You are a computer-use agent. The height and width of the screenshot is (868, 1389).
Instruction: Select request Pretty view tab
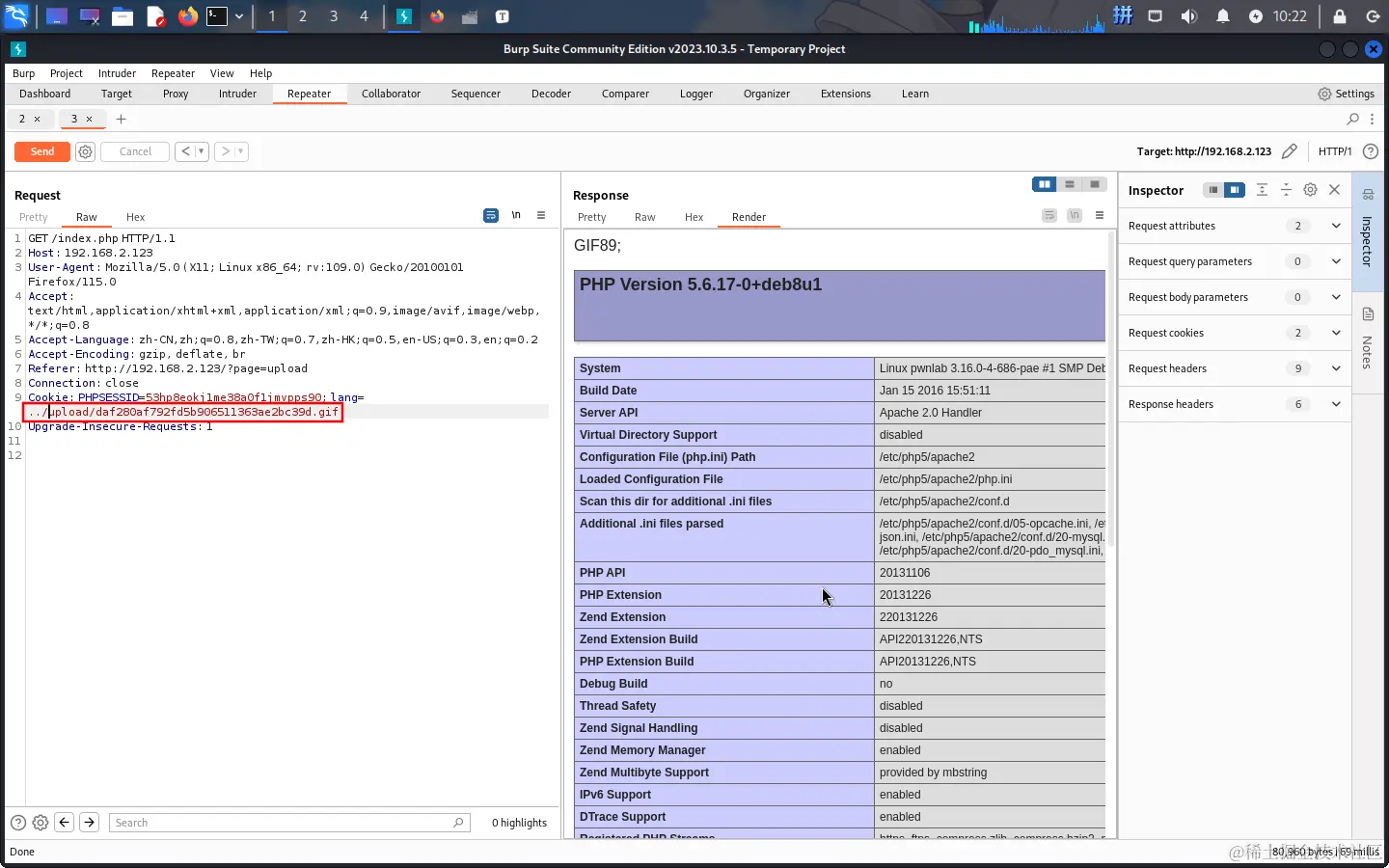pos(34,217)
